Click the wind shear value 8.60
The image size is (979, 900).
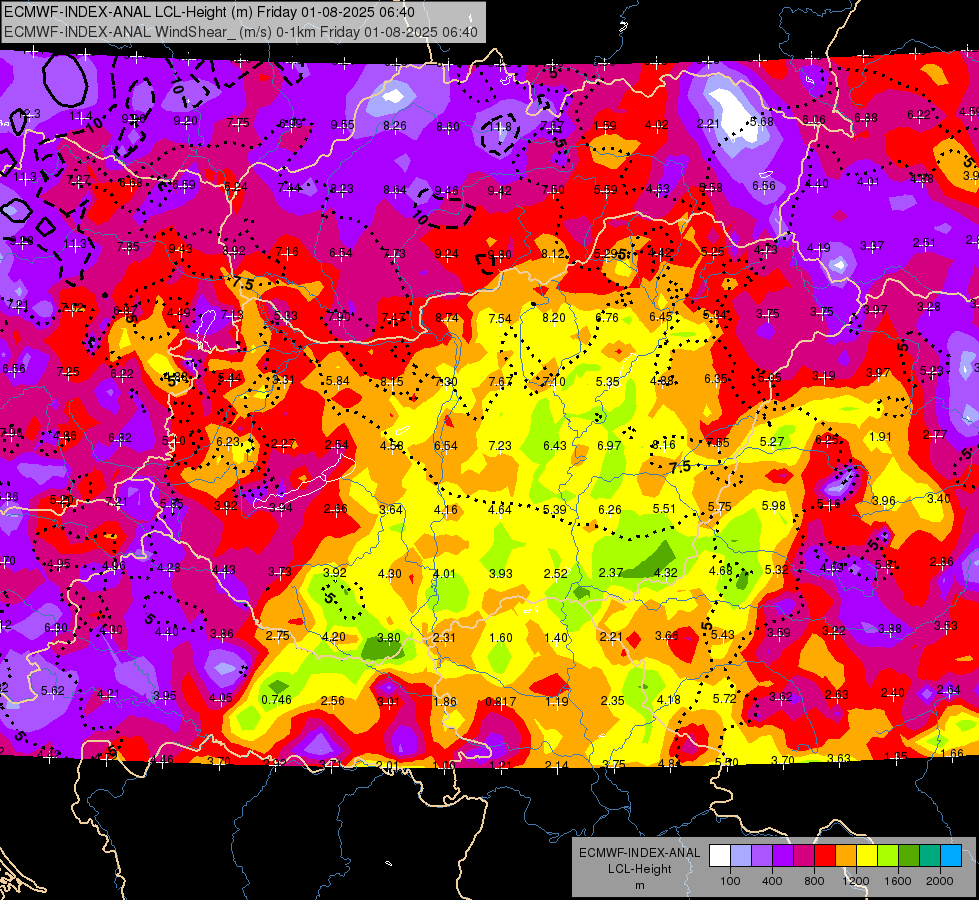(x=448, y=127)
